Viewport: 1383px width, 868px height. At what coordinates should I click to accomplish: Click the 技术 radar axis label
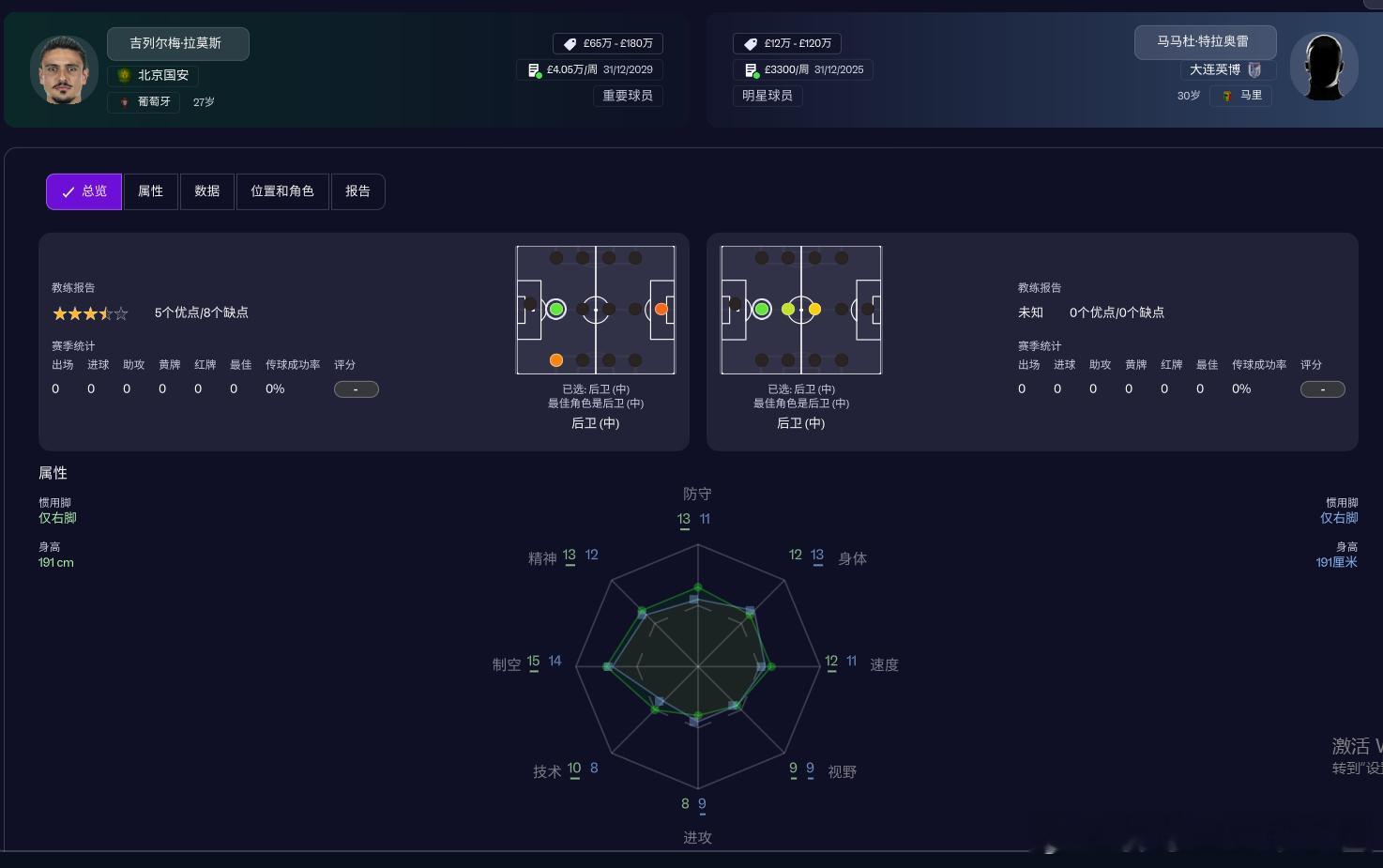pyautogui.click(x=547, y=771)
